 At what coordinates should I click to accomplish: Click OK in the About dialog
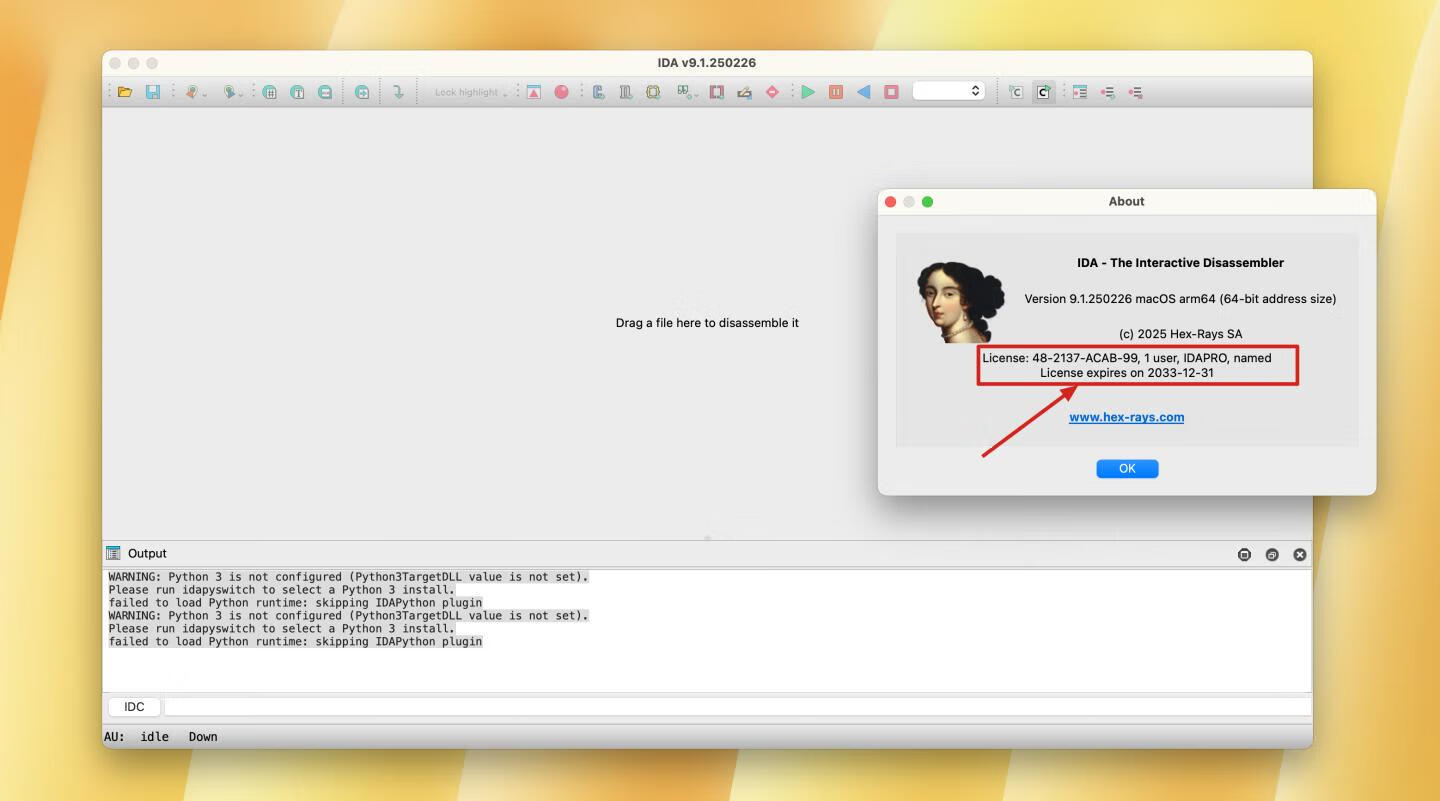pyautogui.click(x=1127, y=468)
